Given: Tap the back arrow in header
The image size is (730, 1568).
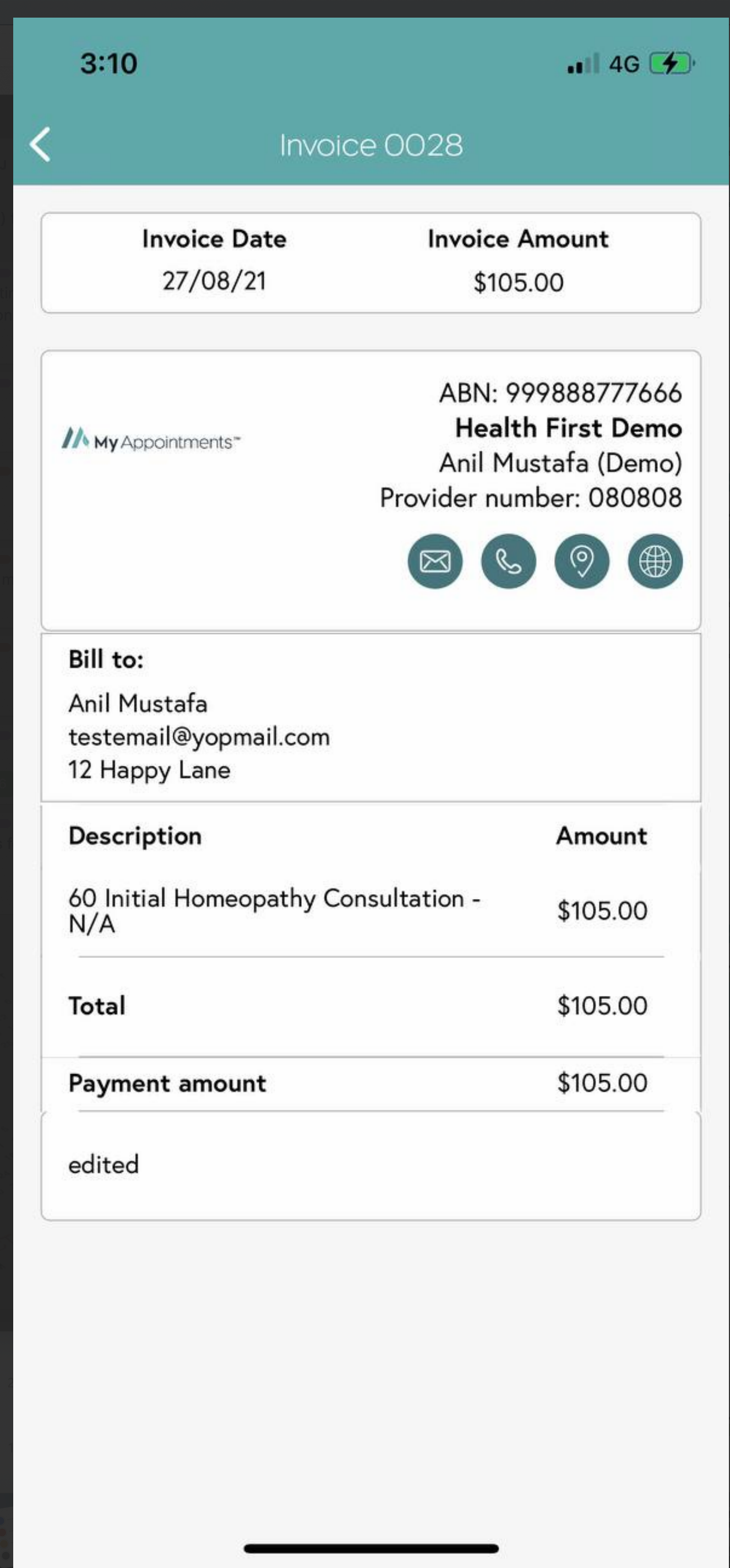Looking at the screenshot, I should pos(40,145).
